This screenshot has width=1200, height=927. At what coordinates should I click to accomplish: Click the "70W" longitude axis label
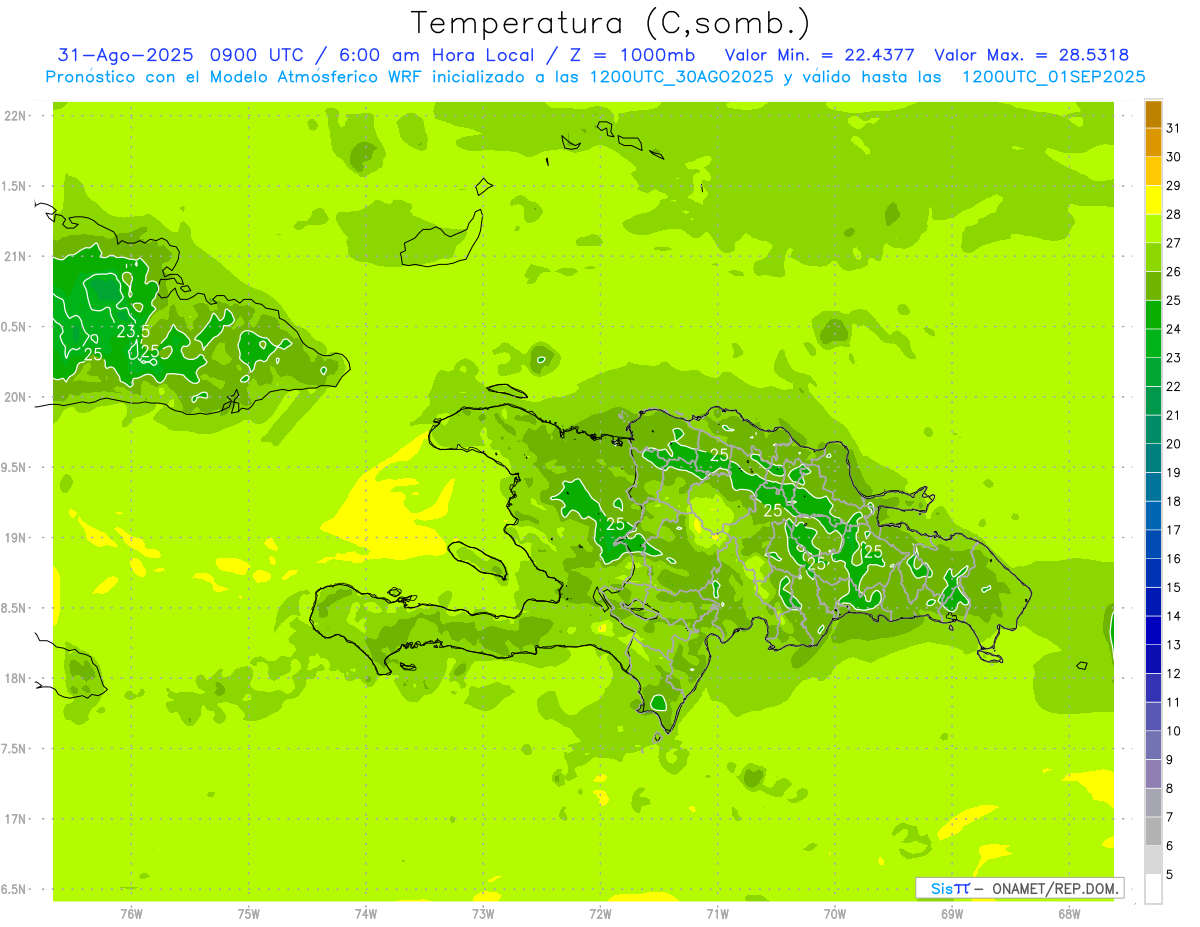[835, 914]
